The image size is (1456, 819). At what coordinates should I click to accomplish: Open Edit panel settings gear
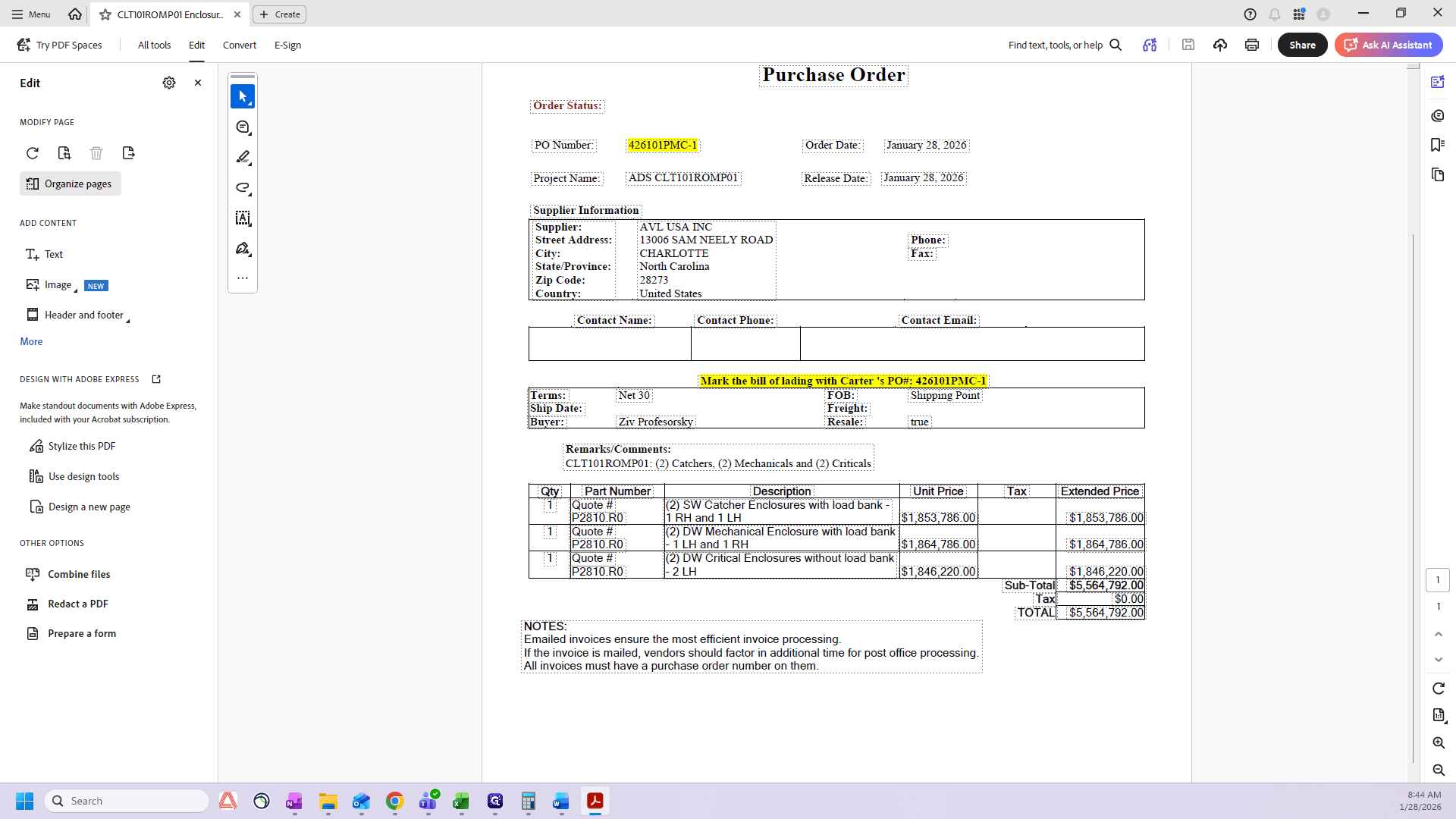[x=169, y=83]
